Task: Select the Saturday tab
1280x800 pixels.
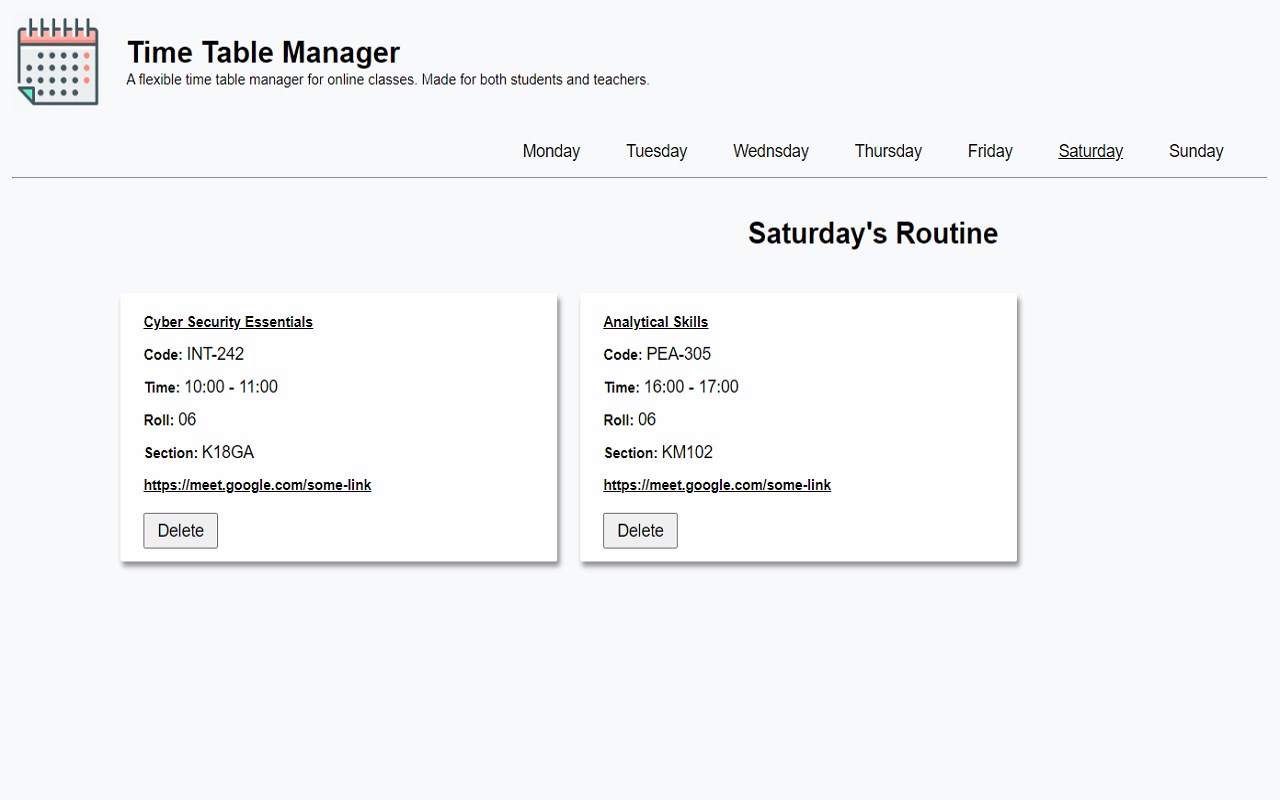Action: 1090,151
